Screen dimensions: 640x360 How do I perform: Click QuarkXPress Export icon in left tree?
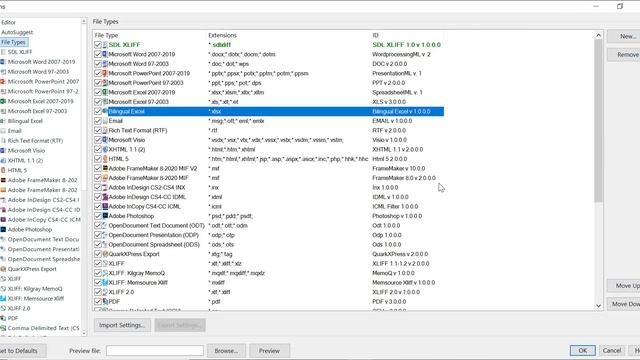[3, 269]
